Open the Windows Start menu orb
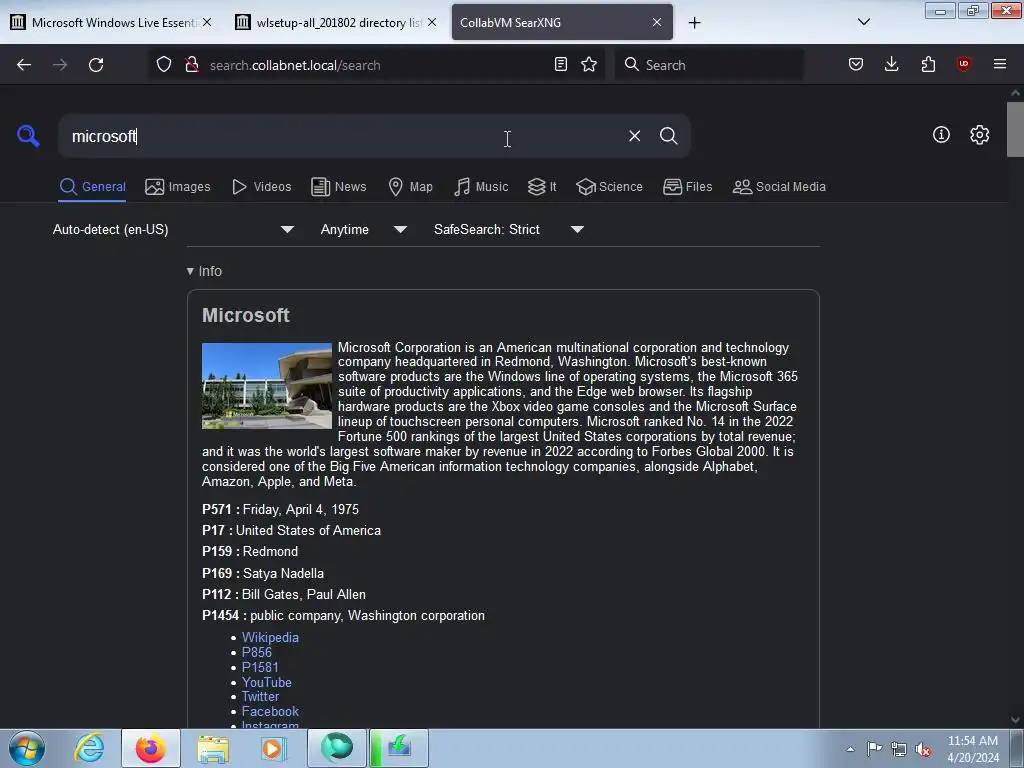Image resolution: width=1024 pixels, height=768 pixels. [x=27, y=748]
